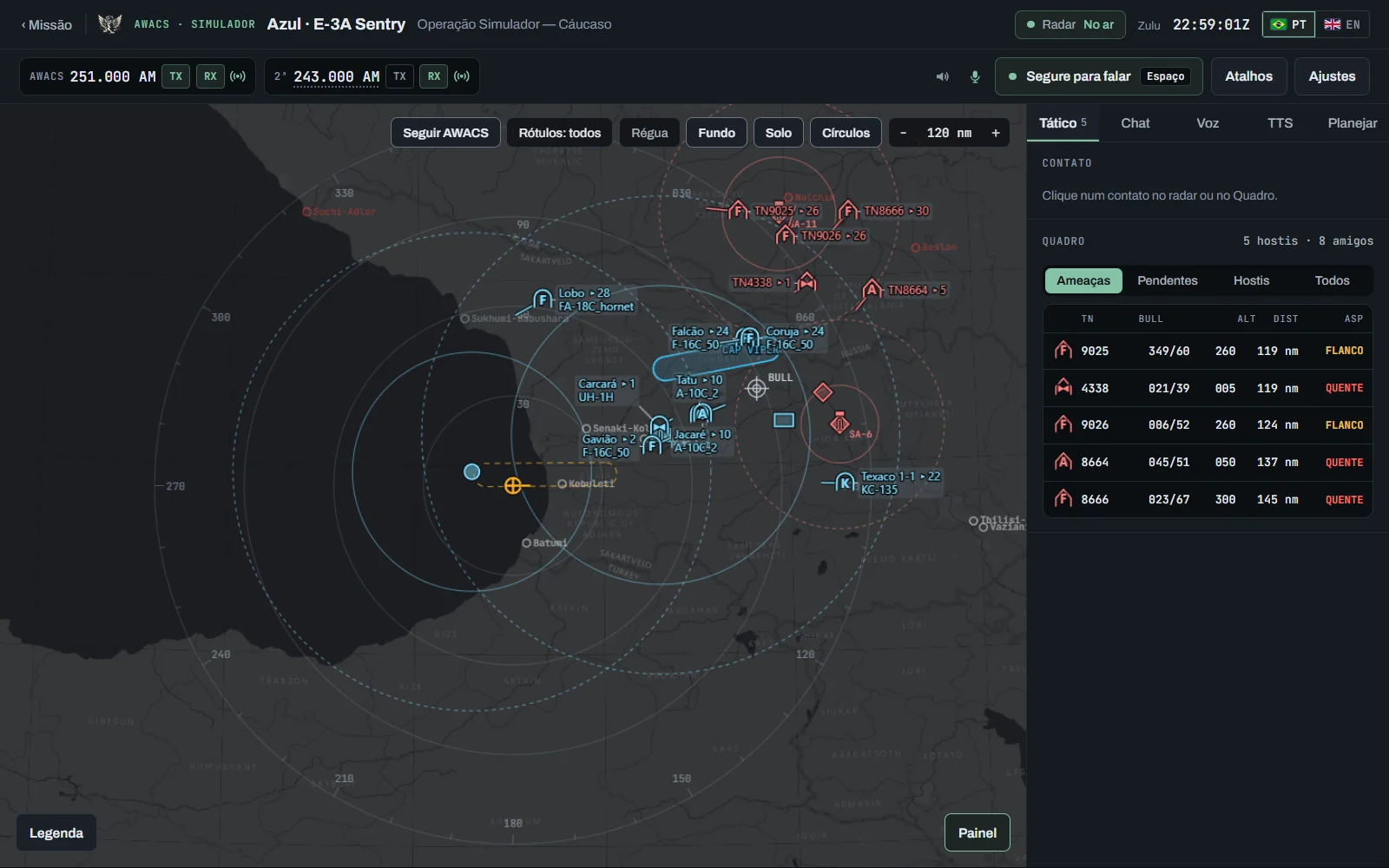Click second radio broadcast signal icon
The image size is (1389, 868).
(x=462, y=76)
